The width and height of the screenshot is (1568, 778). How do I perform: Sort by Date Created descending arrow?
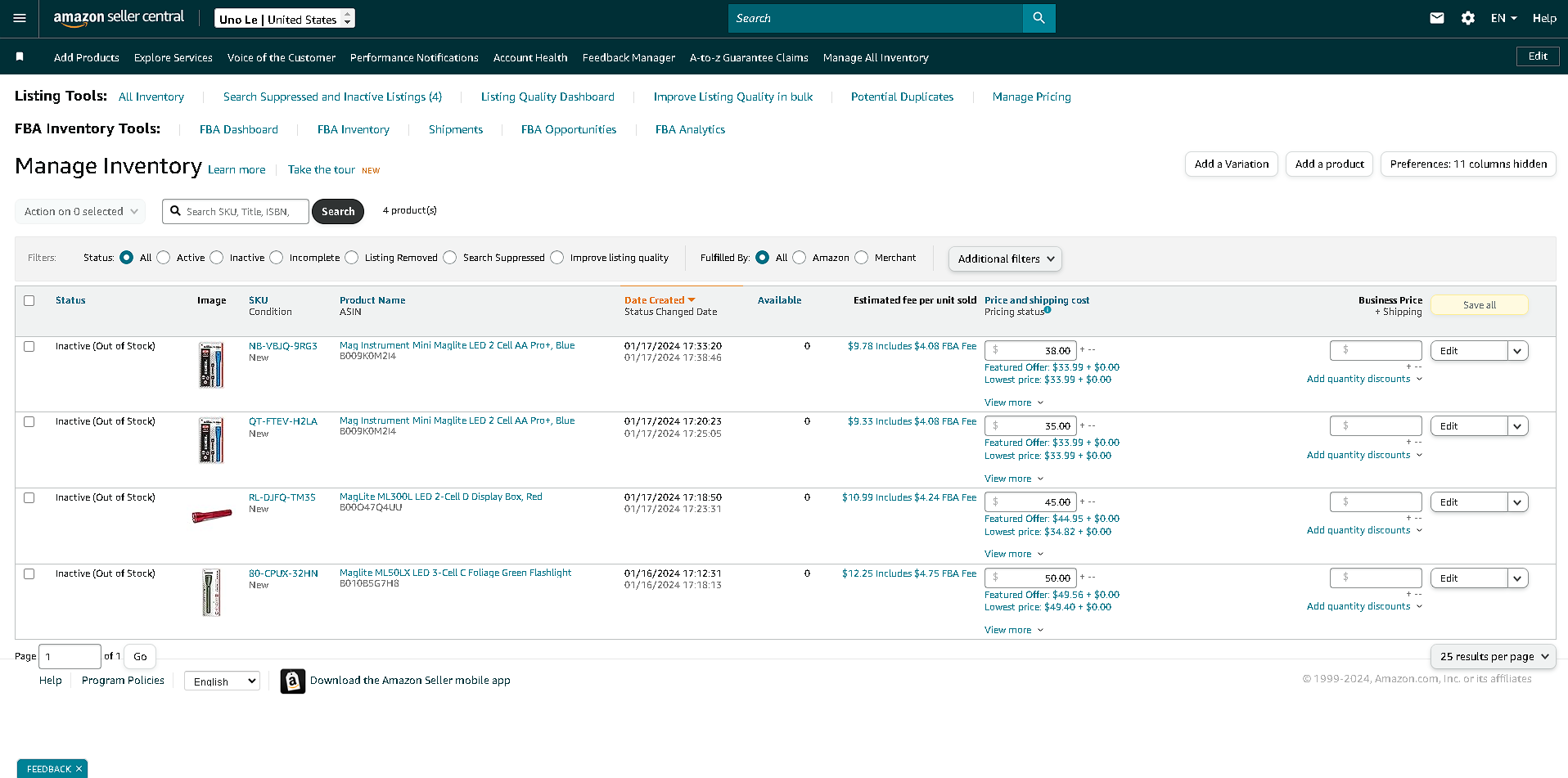pos(692,300)
